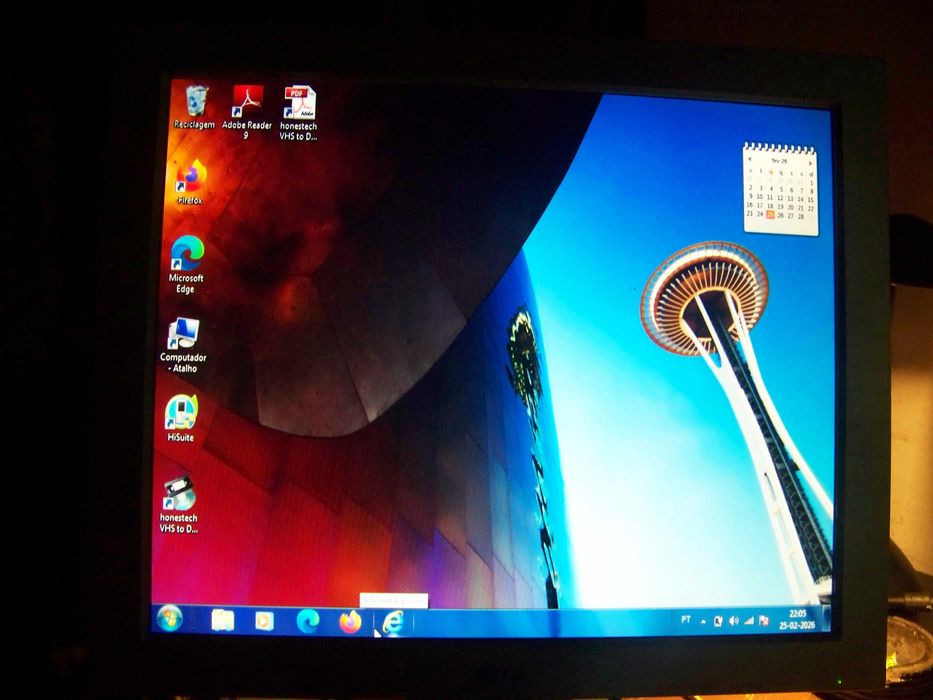The height and width of the screenshot is (700, 933).
Task: Select day 17 in calendar gadget
Action: (759, 205)
